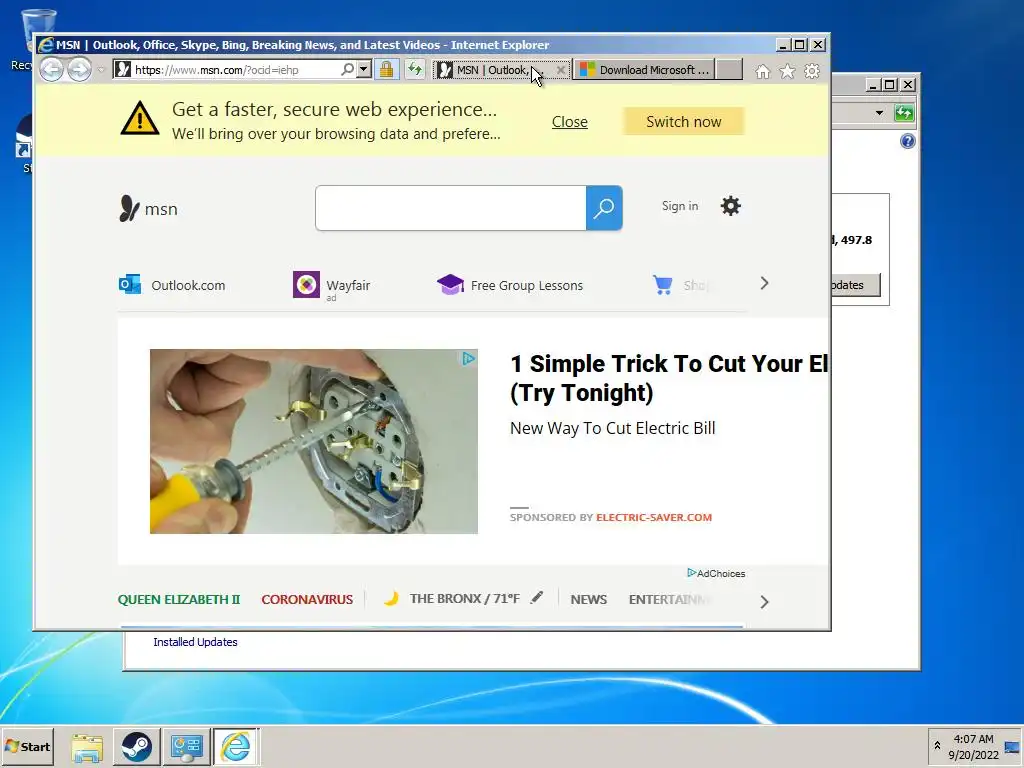Open the QUEEN ELIZABETH II topic
This screenshot has height=768, width=1024.
pos(179,600)
